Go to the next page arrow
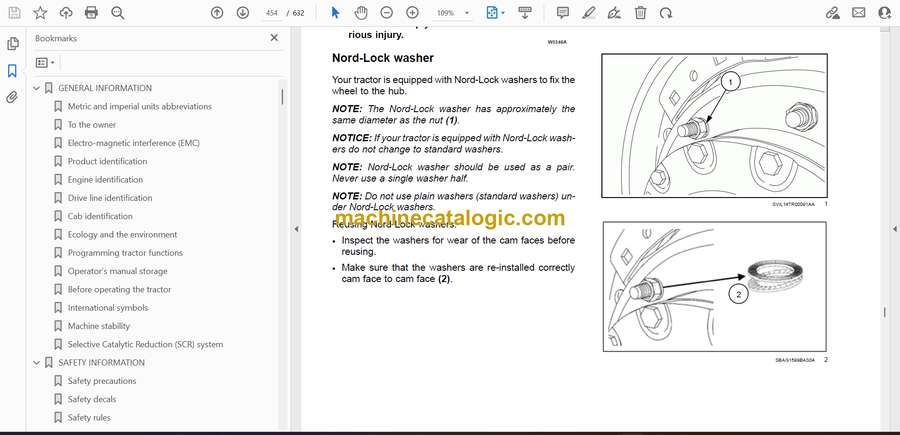900x435 pixels. coord(243,13)
